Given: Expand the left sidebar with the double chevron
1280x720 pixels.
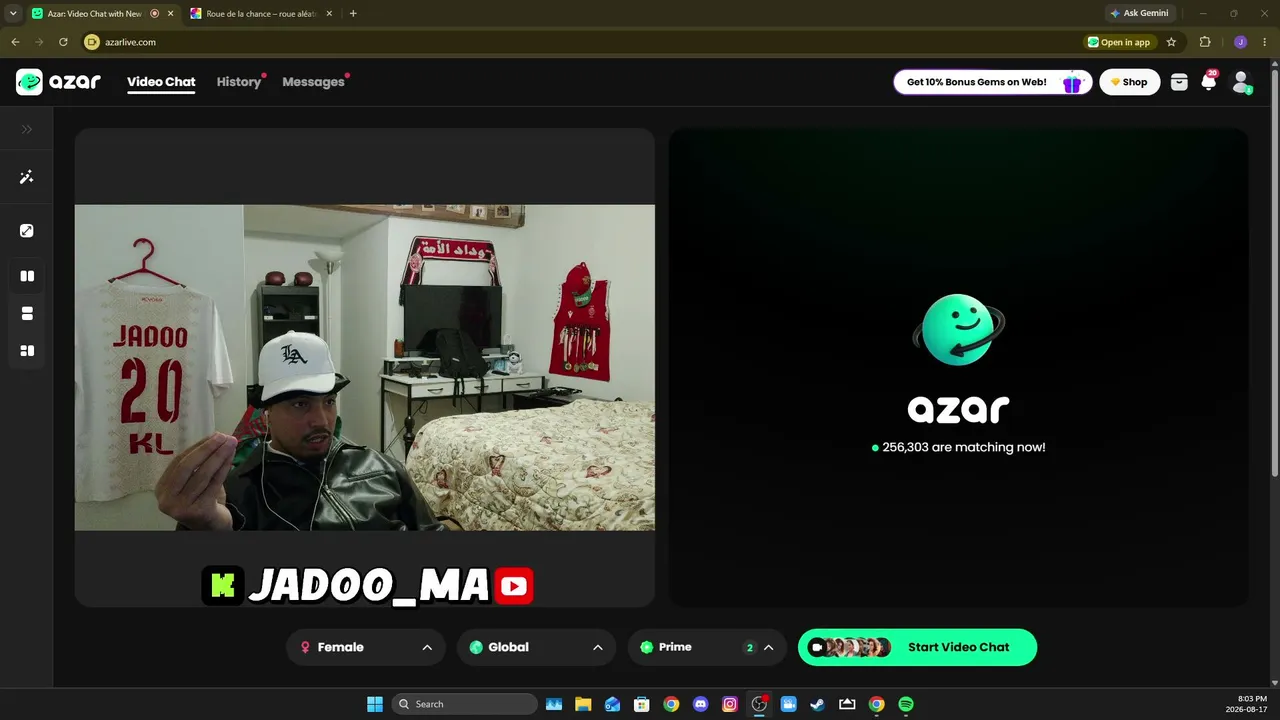Looking at the screenshot, I should click(x=27, y=129).
